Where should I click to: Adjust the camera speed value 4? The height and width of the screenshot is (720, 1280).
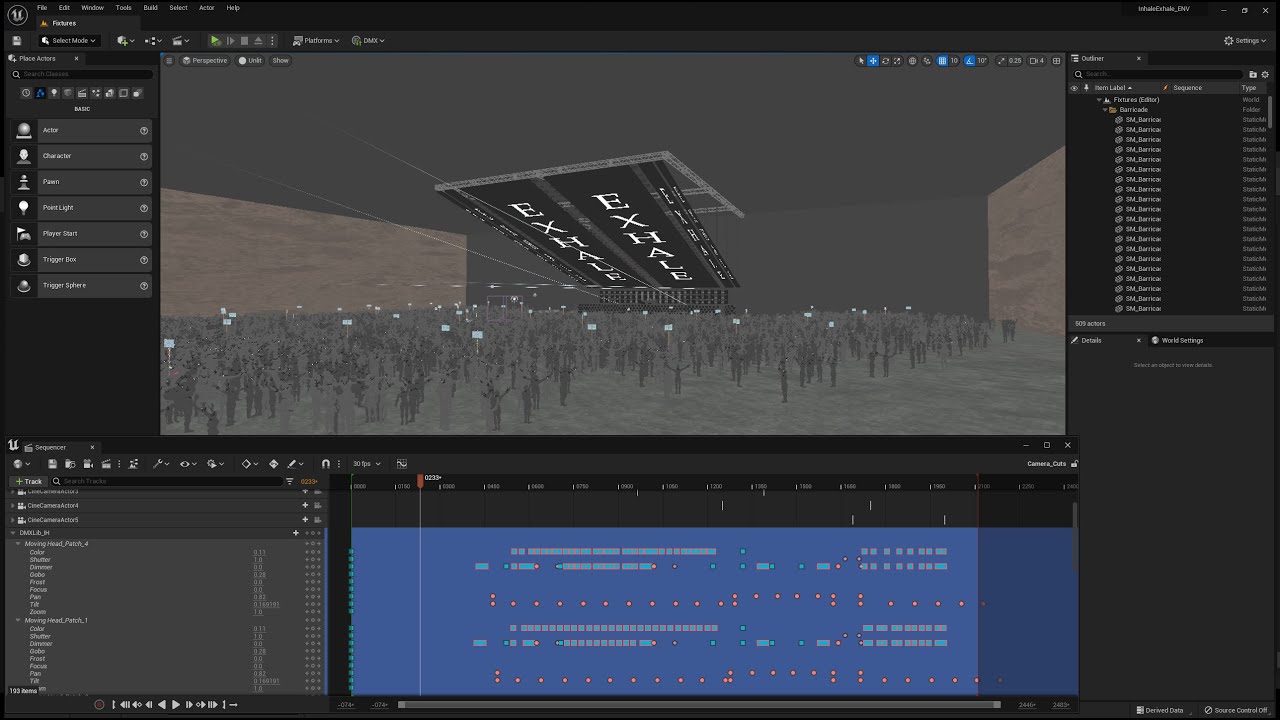pos(1037,61)
